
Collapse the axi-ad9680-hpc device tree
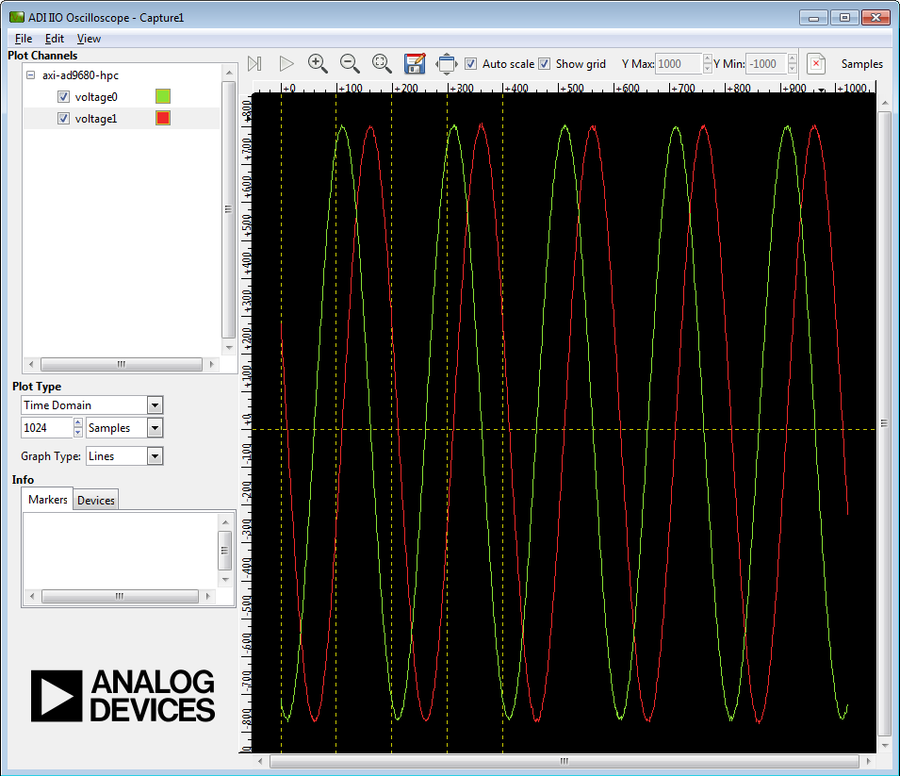tap(31, 75)
